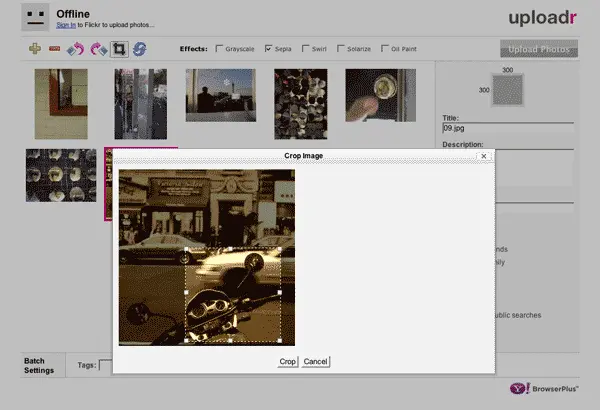Click the top-right crop selection handle
600x410 pixels.
point(279,249)
